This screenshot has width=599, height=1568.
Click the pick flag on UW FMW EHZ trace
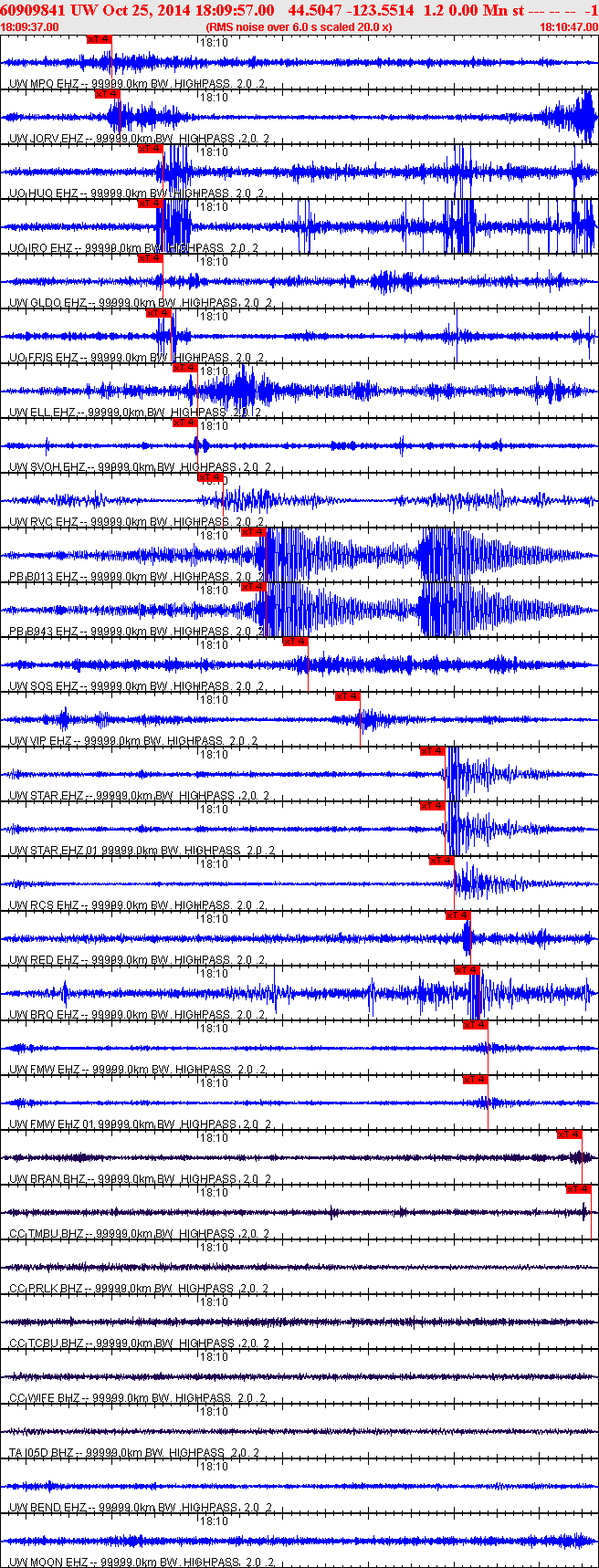(476, 1025)
